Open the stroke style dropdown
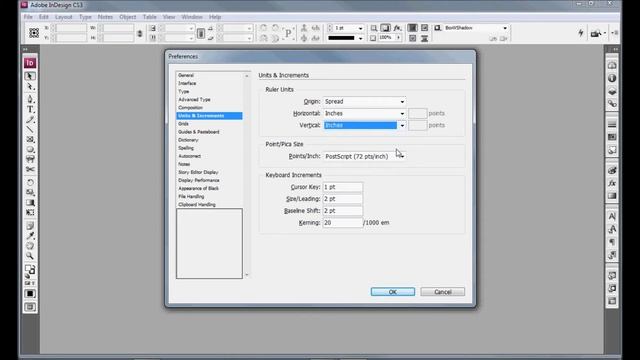This screenshot has height=360, width=640. (x=360, y=38)
